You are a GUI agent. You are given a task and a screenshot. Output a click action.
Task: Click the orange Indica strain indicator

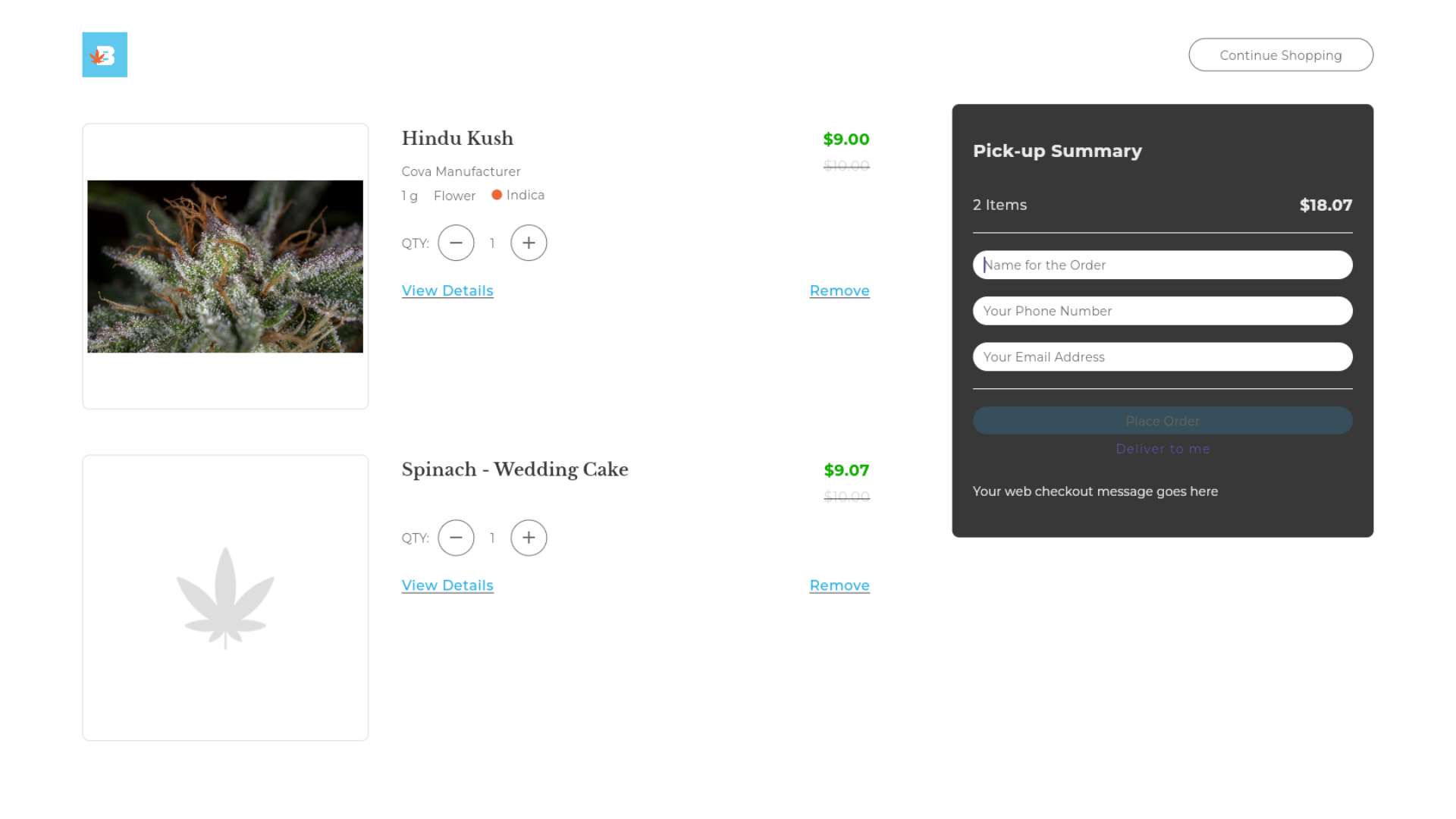[x=497, y=195]
